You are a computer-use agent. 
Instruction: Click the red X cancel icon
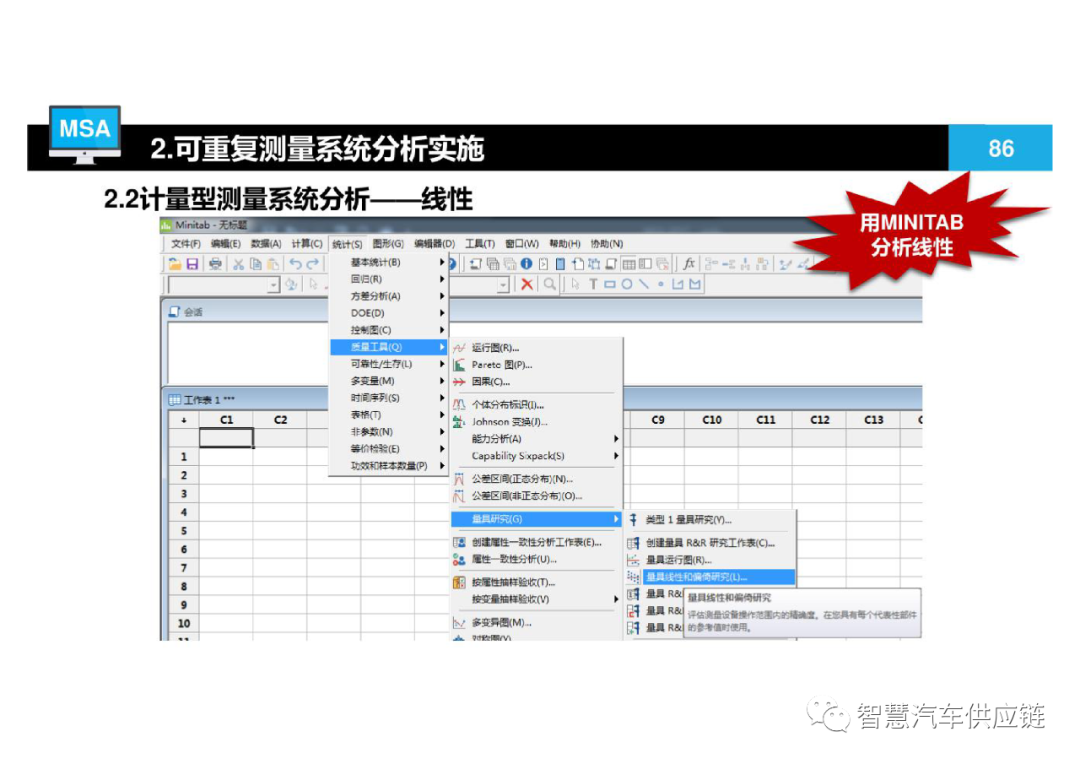tap(527, 284)
